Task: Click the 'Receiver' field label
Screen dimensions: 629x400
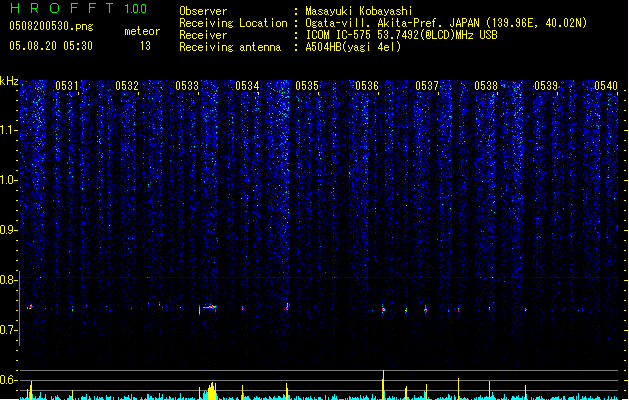Action: tap(203, 35)
